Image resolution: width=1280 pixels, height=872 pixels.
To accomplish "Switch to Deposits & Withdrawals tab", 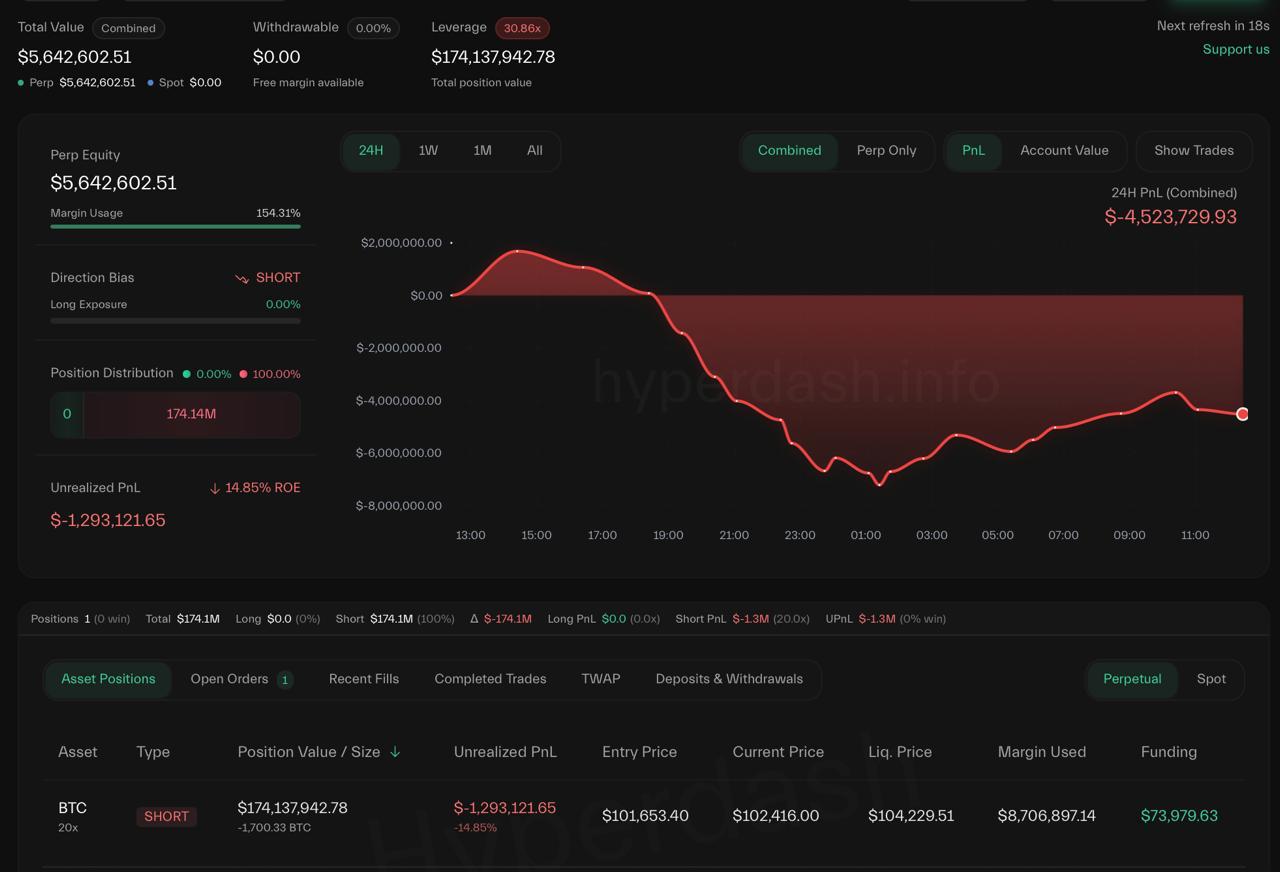I will [729, 679].
